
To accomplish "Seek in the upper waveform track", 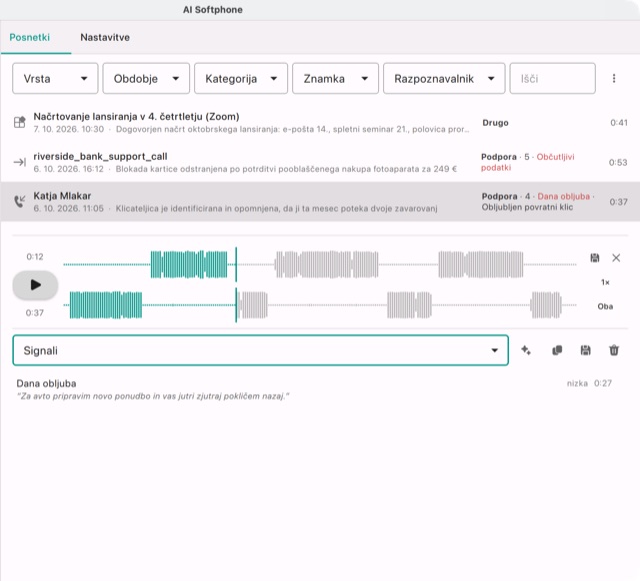I will tap(320, 265).
